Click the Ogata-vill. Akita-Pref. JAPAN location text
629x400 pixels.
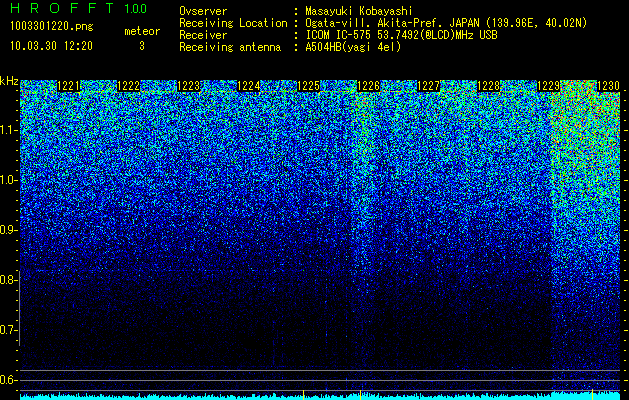tap(446, 23)
